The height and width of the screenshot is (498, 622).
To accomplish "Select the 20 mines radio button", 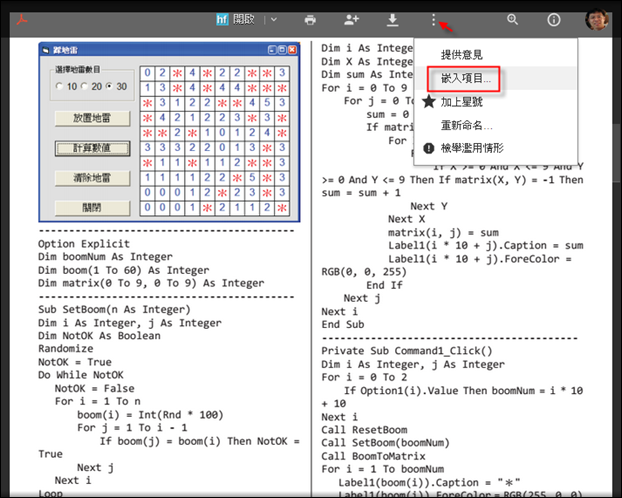I will [x=84, y=86].
